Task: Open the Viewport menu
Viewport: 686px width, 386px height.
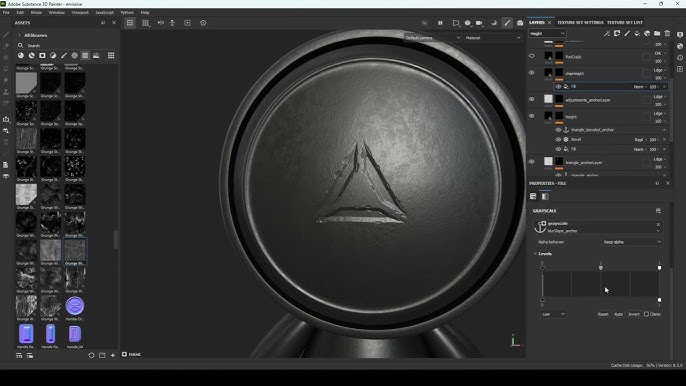Action: tap(80, 13)
